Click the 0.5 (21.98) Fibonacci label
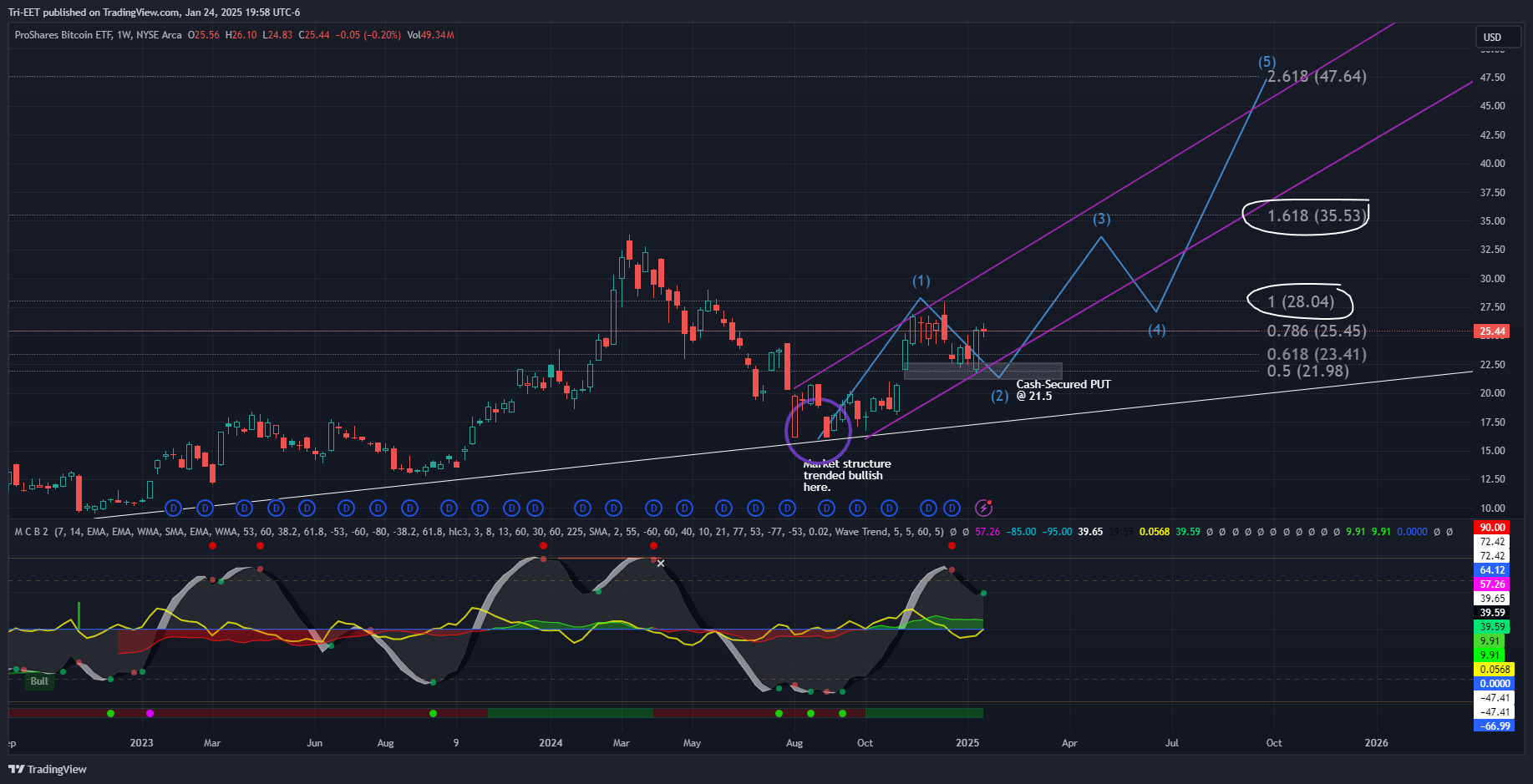Image resolution: width=1533 pixels, height=784 pixels. coord(1307,371)
